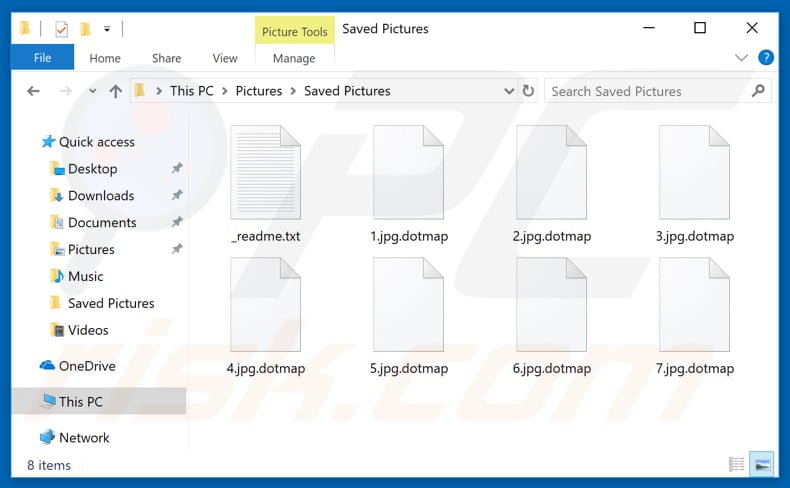
Task: Select the 3.jpg.dotmap file icon
Action: (x=695, y=172)
